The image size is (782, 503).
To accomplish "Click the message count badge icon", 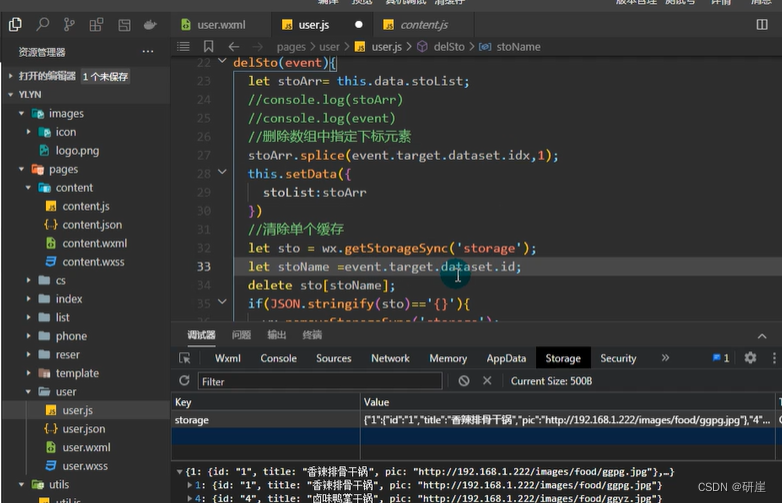I will pyautogui.click(x=721, y=358).
